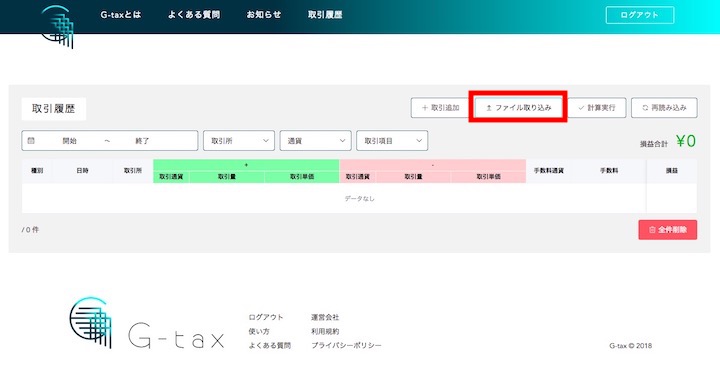Click the 開始 date input

click(70, 141)
